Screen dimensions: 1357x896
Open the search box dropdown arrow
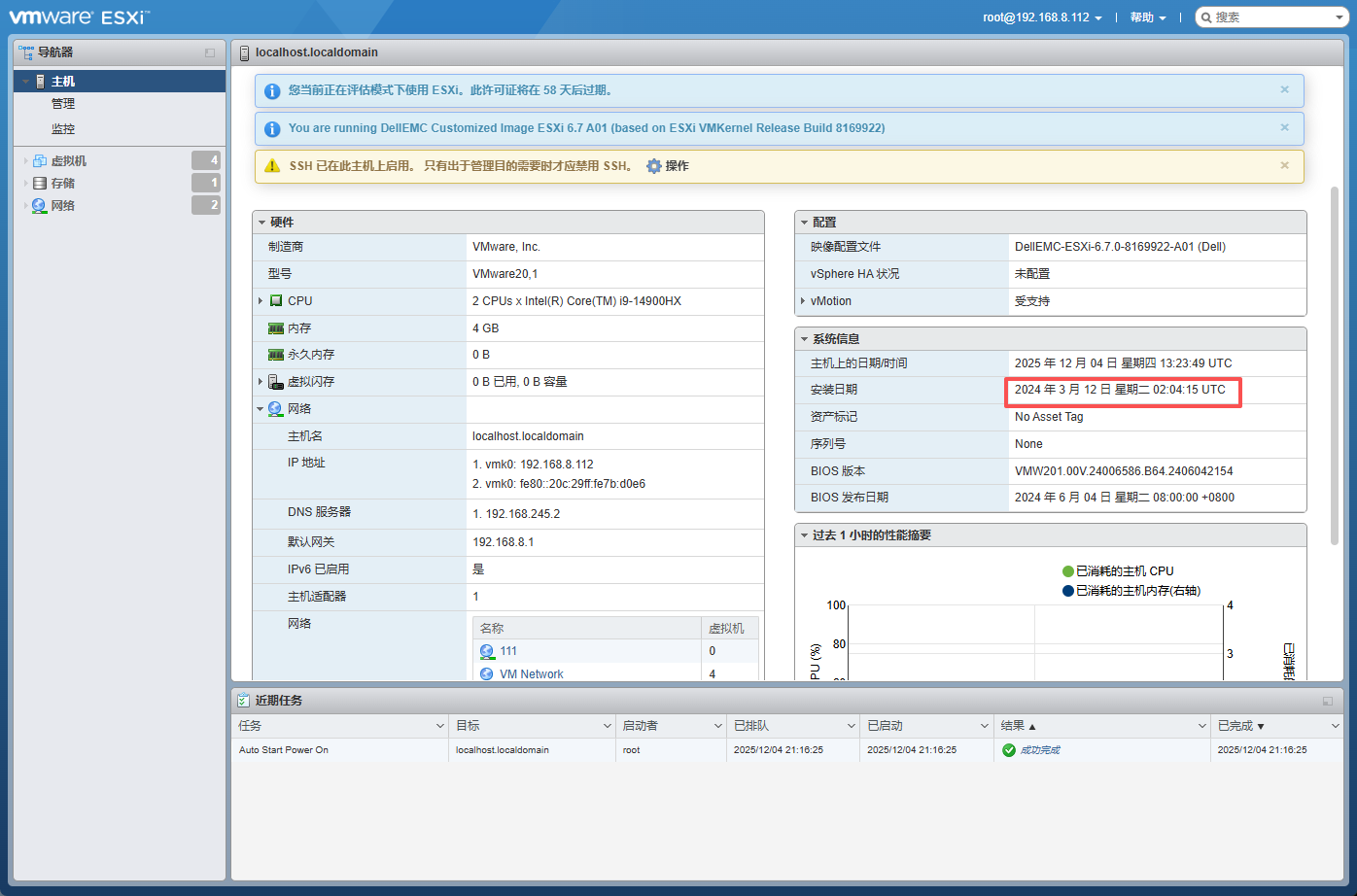coord(1340,17)
